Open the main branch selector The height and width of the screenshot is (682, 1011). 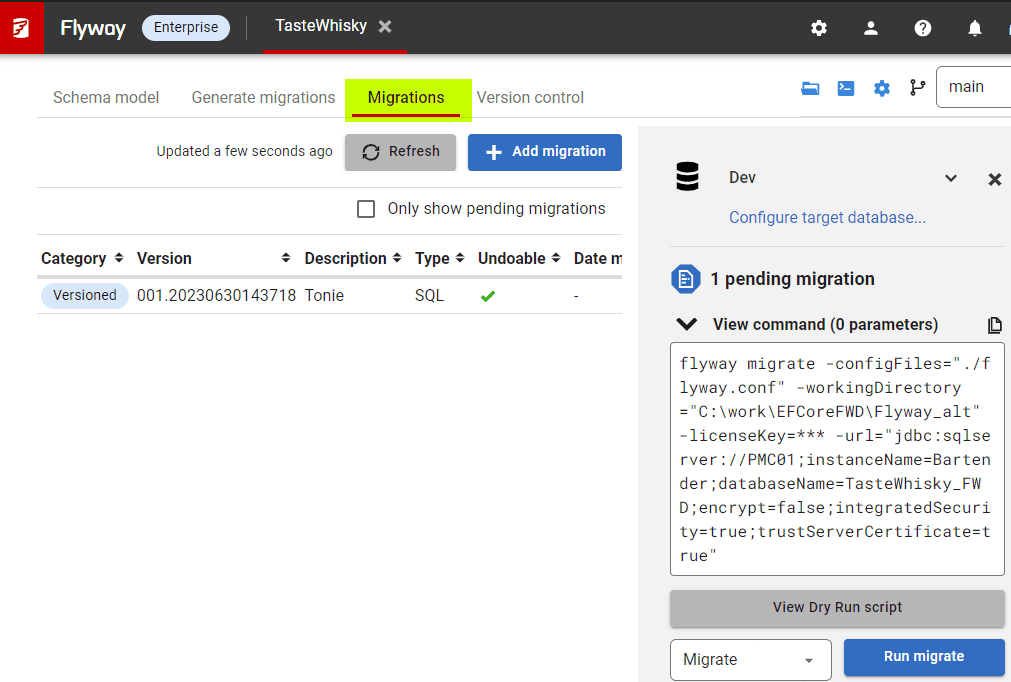tap(974, 87)
